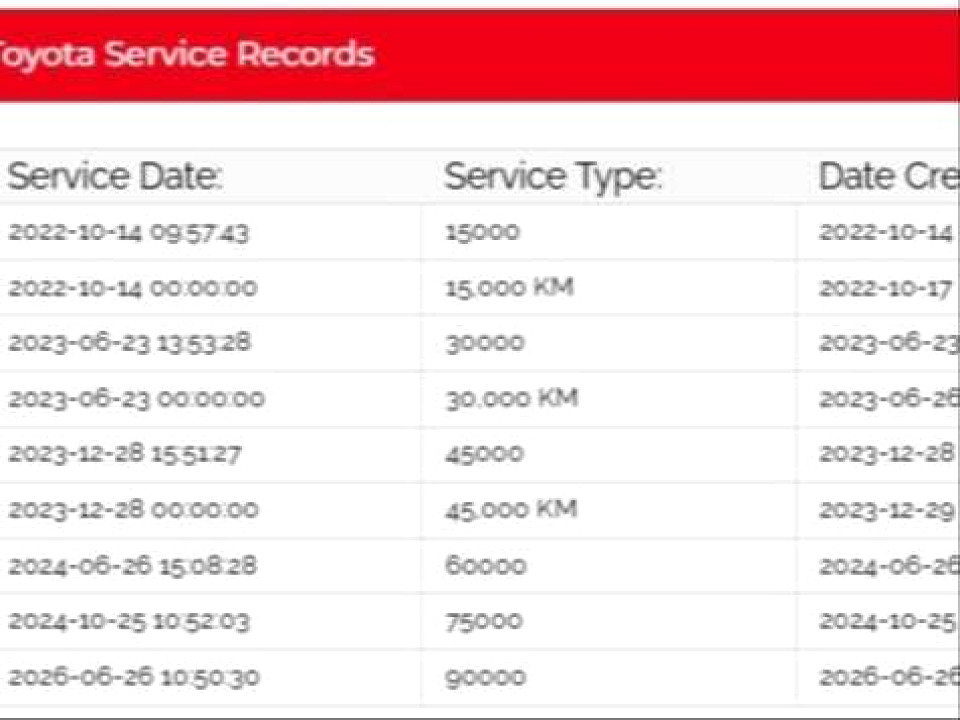Click service date 2023-12-28 15:51:27
Image resolution: width=960 pixels, height=720 pixels.
[125, 454]
